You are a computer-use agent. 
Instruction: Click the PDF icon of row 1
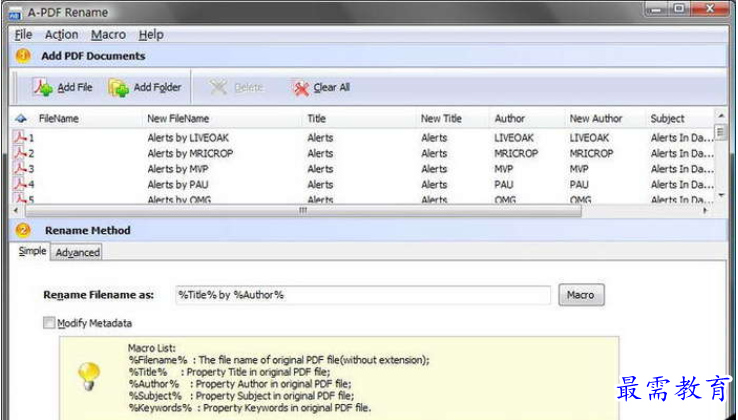coord(19,137)
